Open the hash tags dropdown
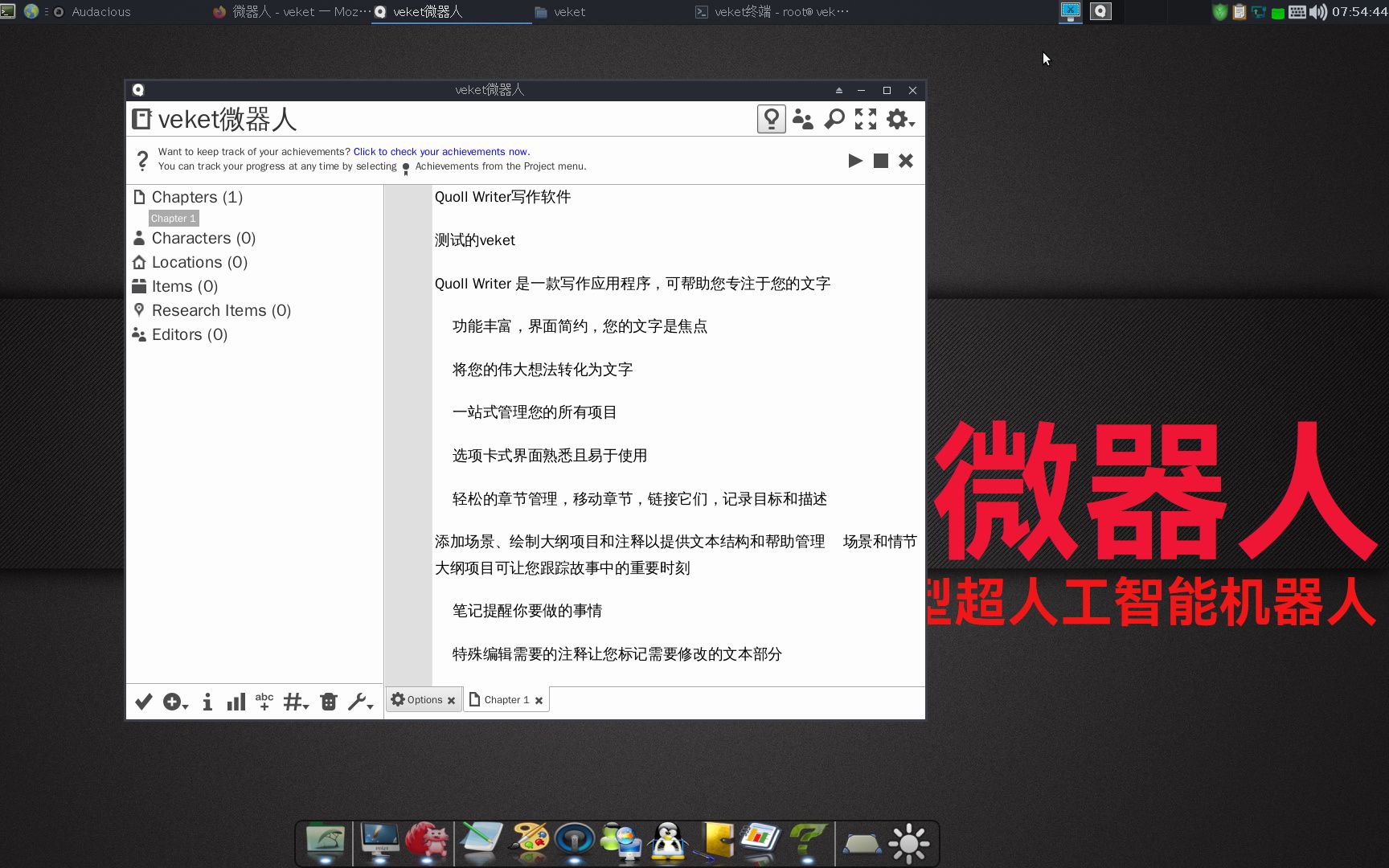This screenshot has width=1389, height=868. (296, 702)
